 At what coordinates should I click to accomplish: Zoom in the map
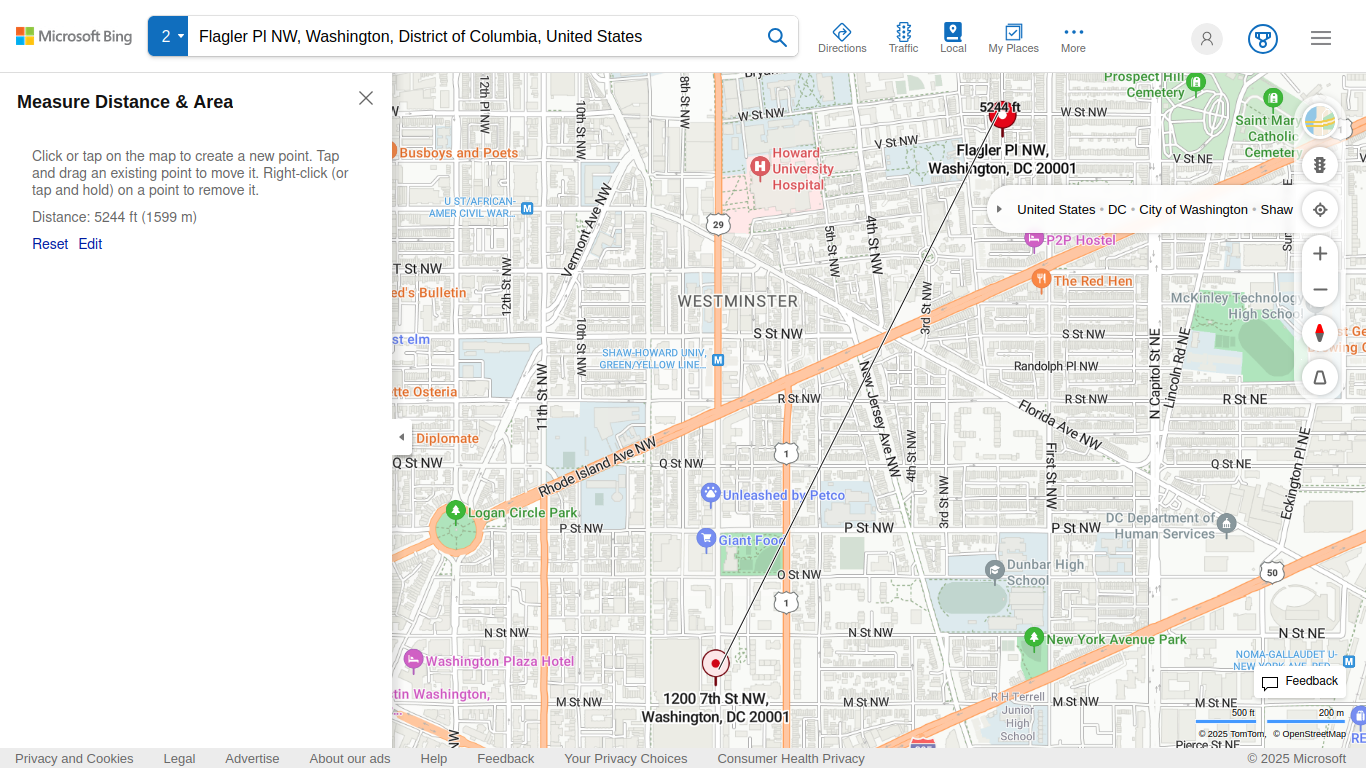pyautogui.click(x=1320, y=254)
